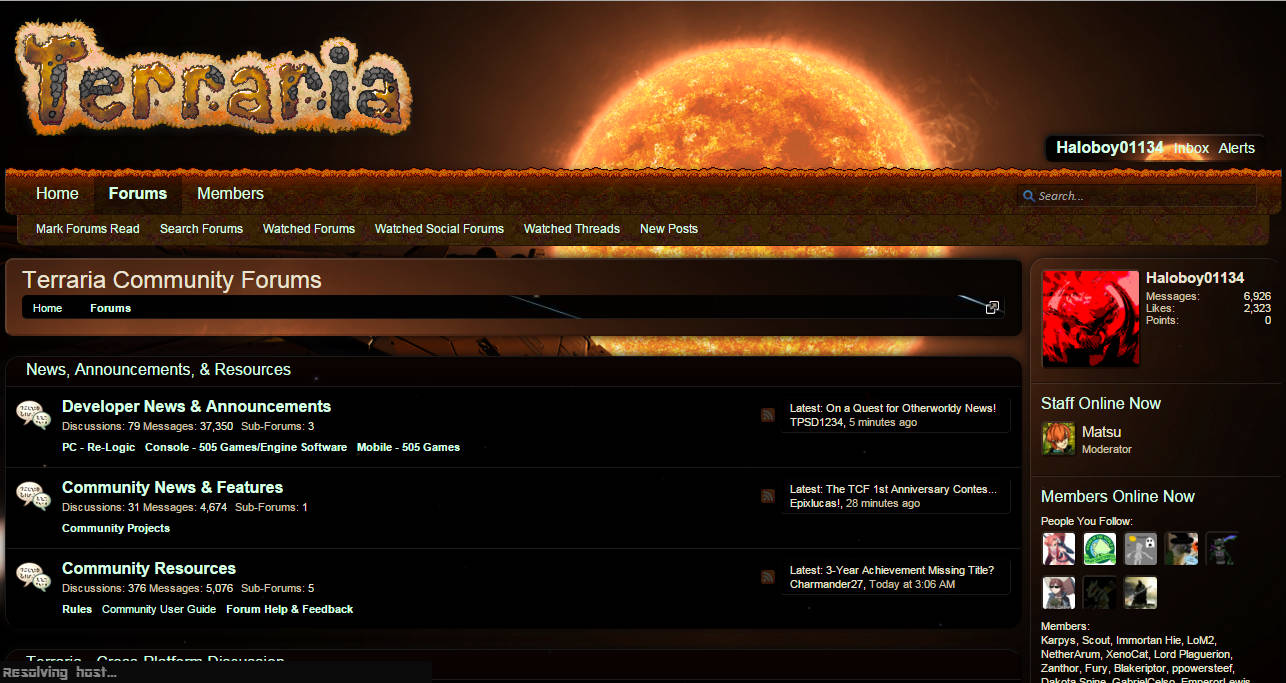Open the Inbox
This screenshot has height=683, width=1286.
(x=1191, y=148)
